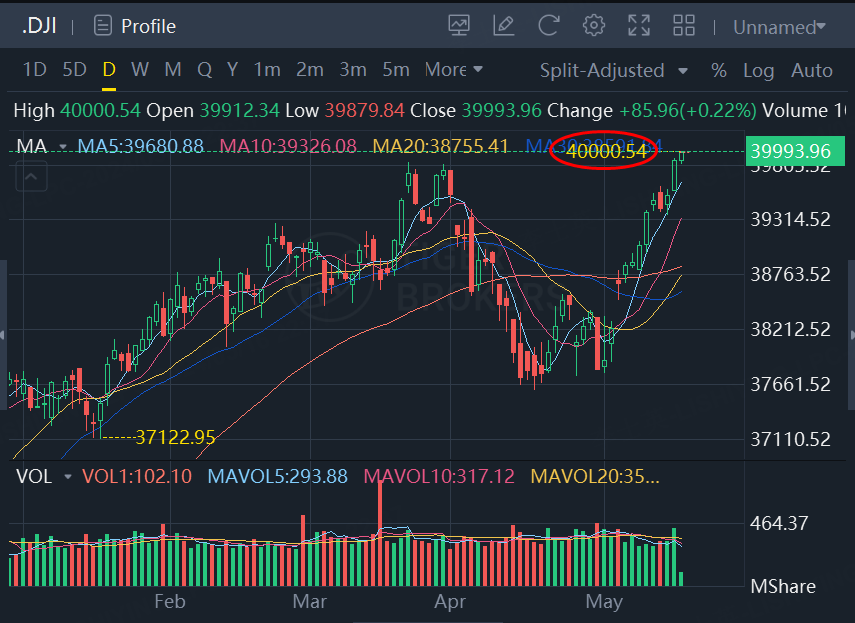This screenshot has width=855, height=623.
Task: Select the daily D timeframe
Action: (109, 70)
